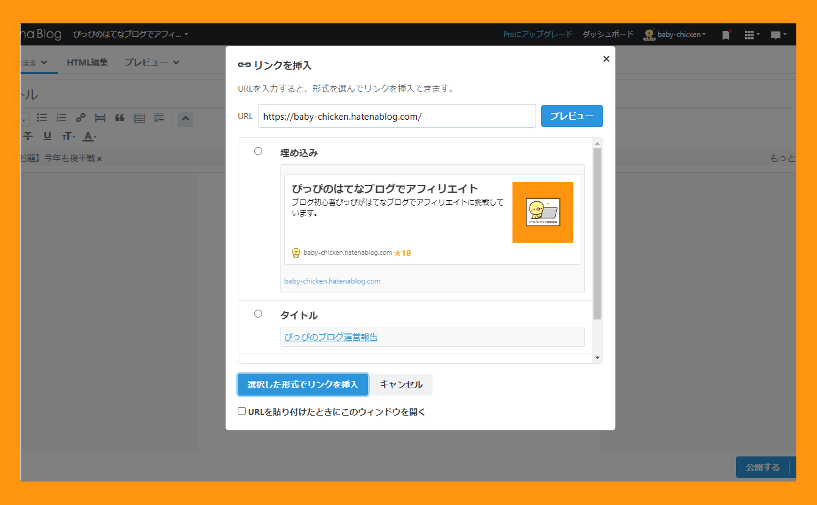Click 選択した形式でリンクを挿入 button

pyautogui.click(x=303, y=385)
